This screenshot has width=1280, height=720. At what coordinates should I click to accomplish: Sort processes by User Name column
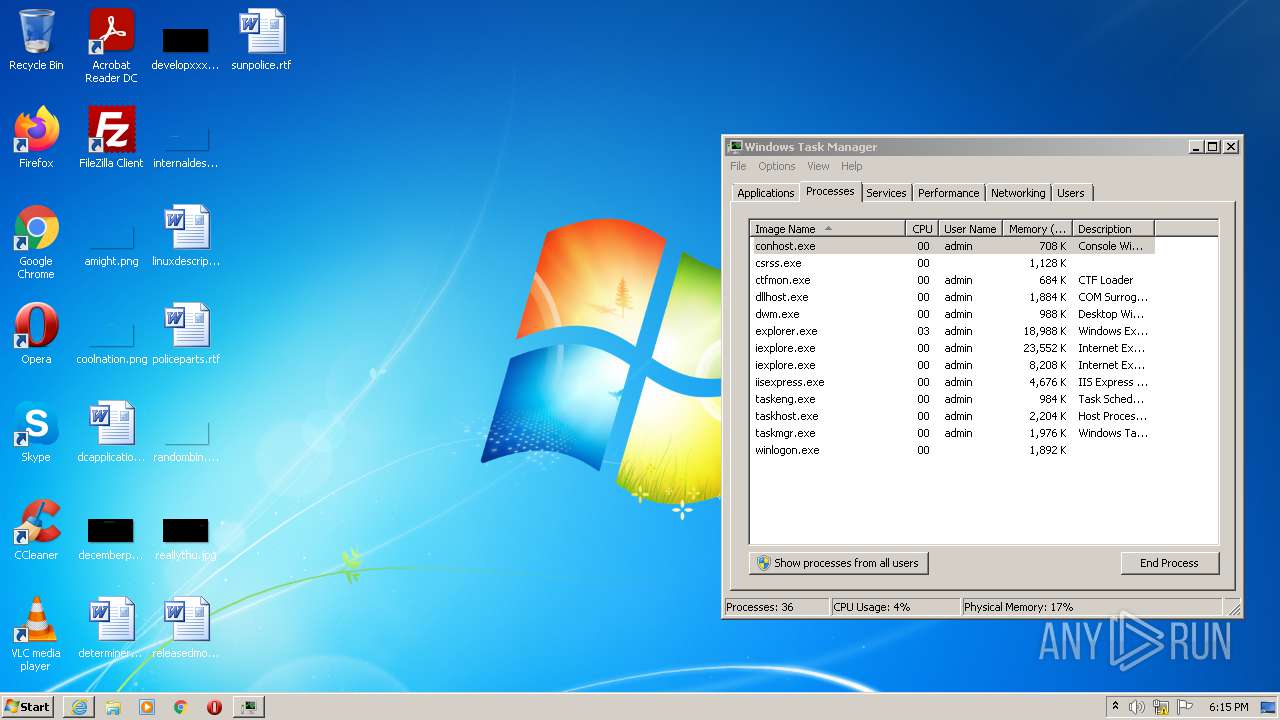(970, 229)
